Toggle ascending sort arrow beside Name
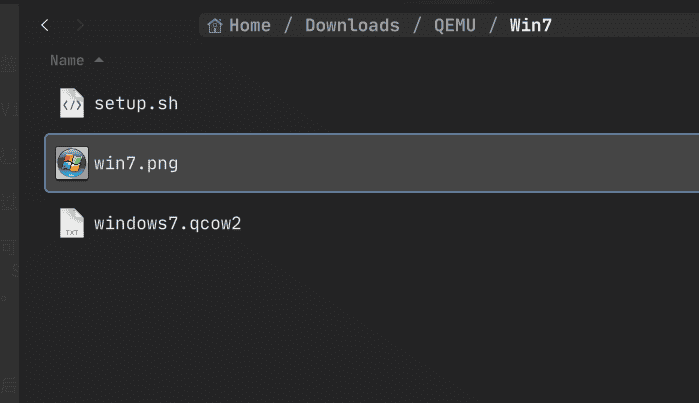 pyautogui.click(x=99, y=60)
